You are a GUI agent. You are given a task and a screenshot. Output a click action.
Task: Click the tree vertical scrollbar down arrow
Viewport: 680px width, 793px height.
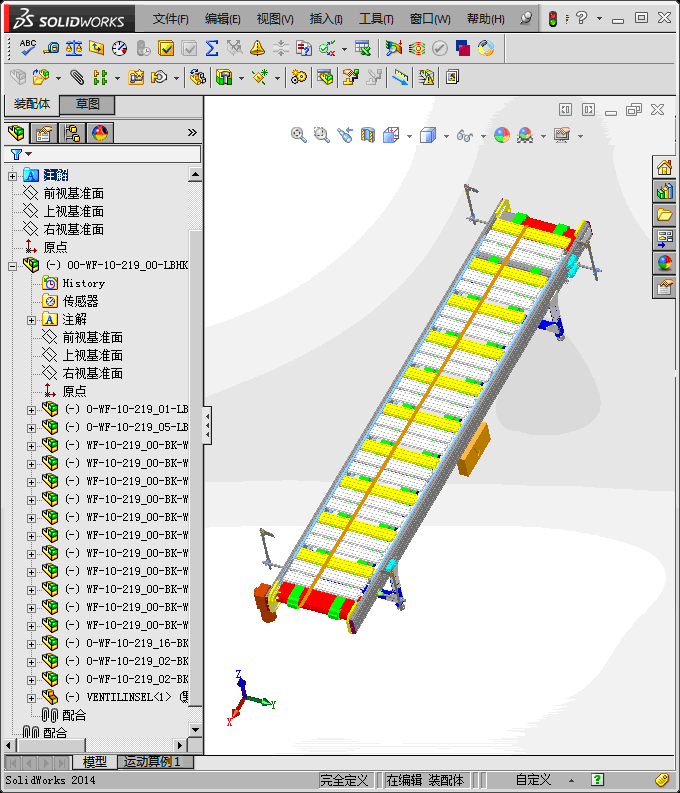pyautogui.click(x=195, y=729)
